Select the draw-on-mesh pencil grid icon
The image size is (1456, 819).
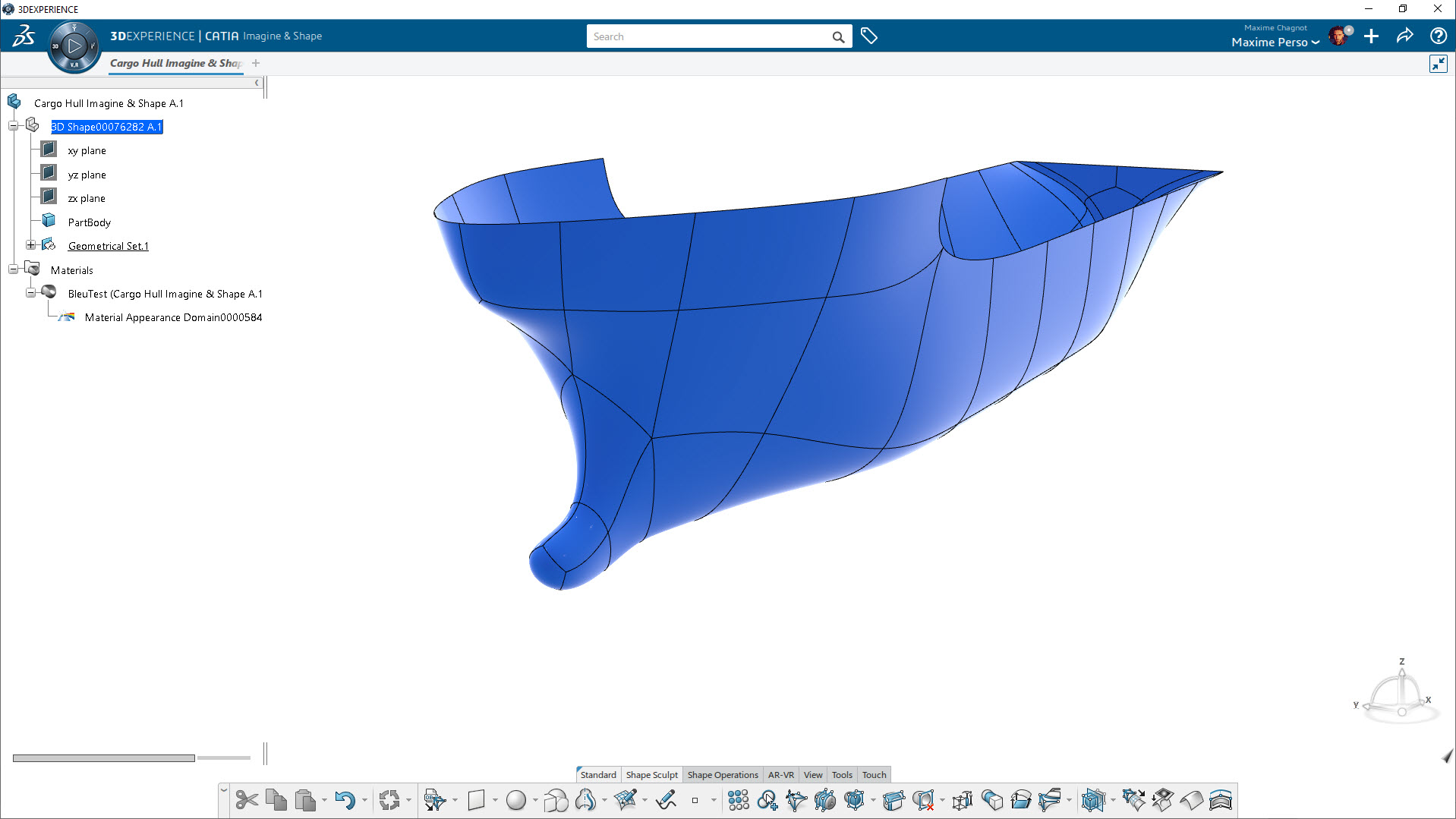pos(626,800)
